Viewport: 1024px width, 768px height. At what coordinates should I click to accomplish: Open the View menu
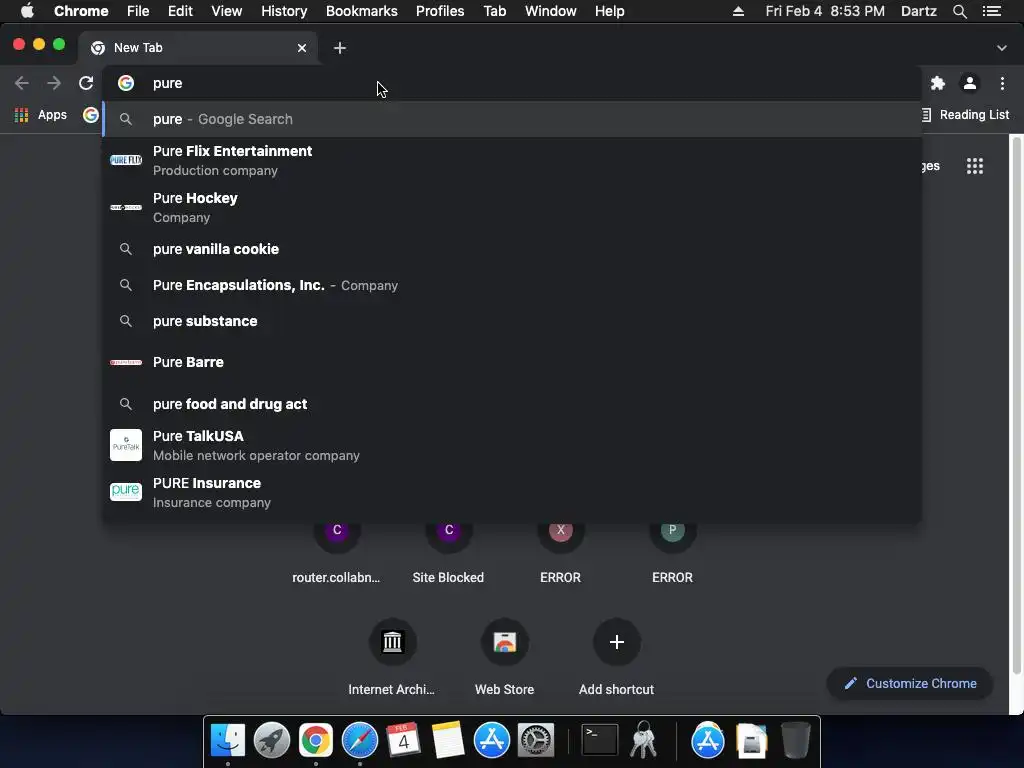click(227, 11)
